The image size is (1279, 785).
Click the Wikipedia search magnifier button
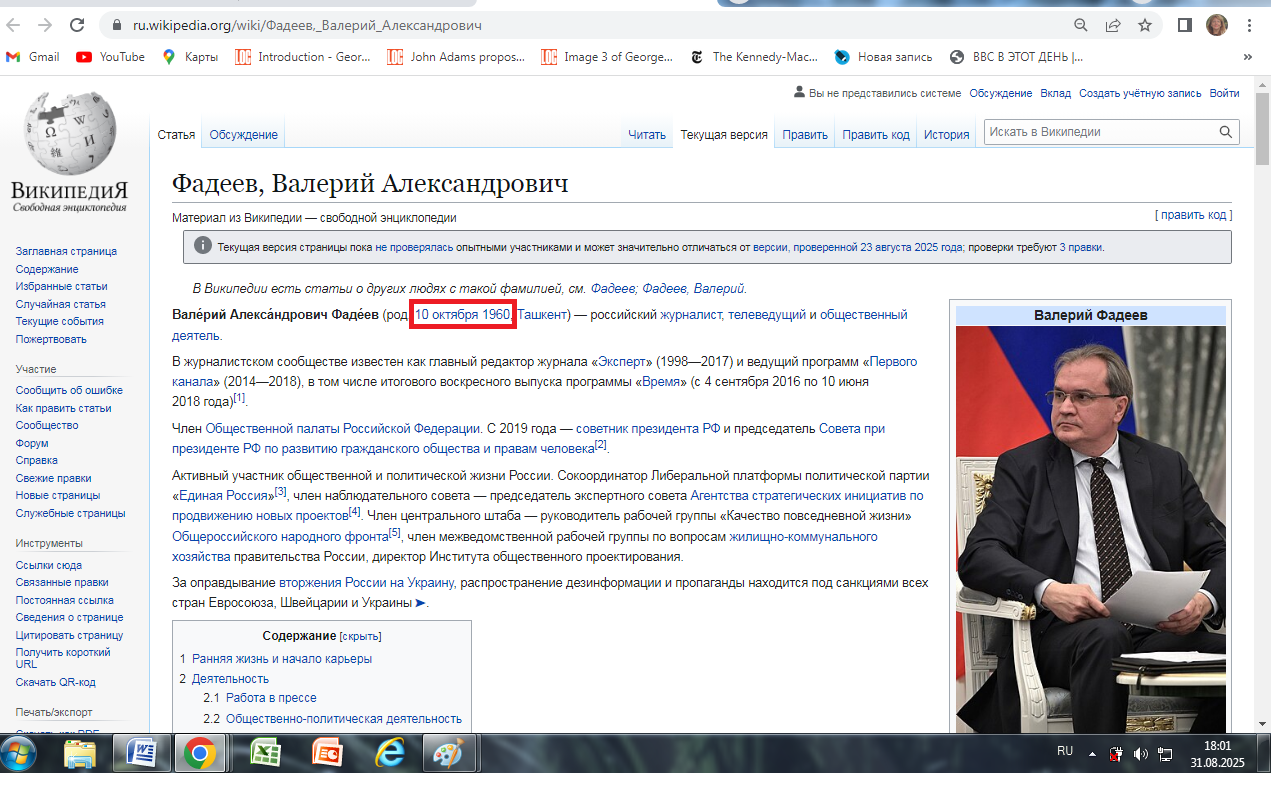tap(1226, 132)
